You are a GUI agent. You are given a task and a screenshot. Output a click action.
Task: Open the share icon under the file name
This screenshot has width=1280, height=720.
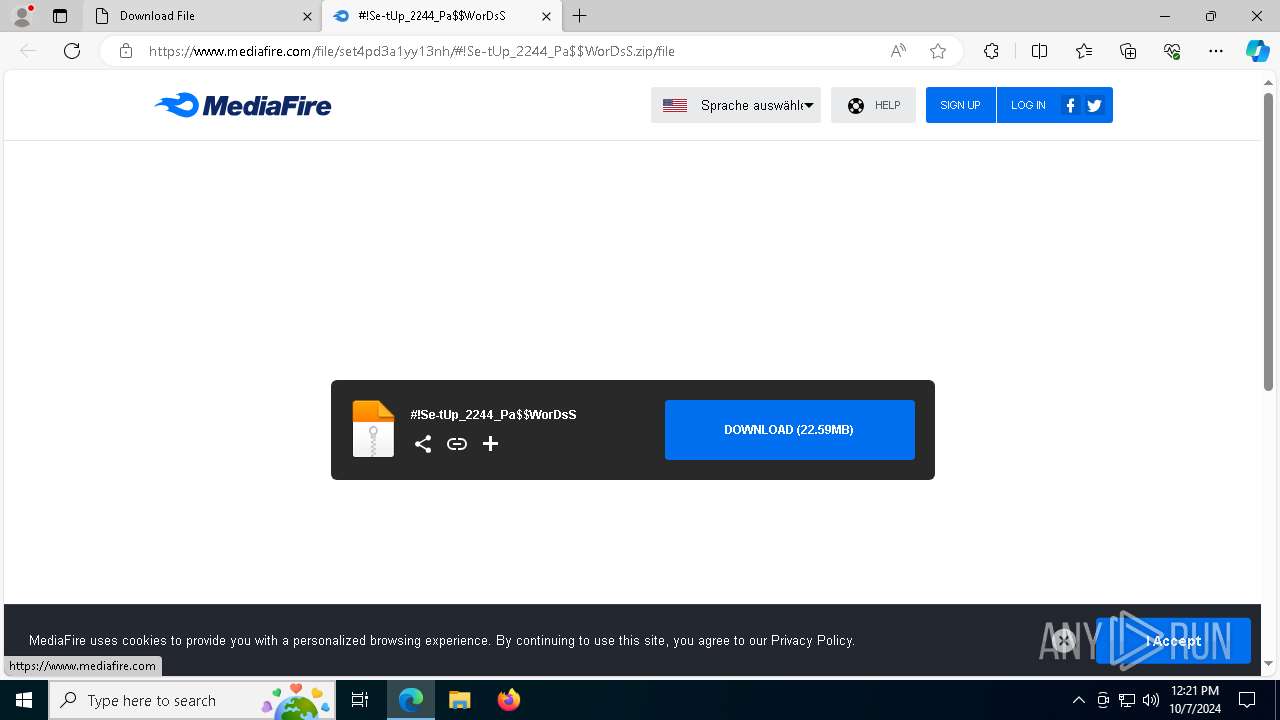423,444
